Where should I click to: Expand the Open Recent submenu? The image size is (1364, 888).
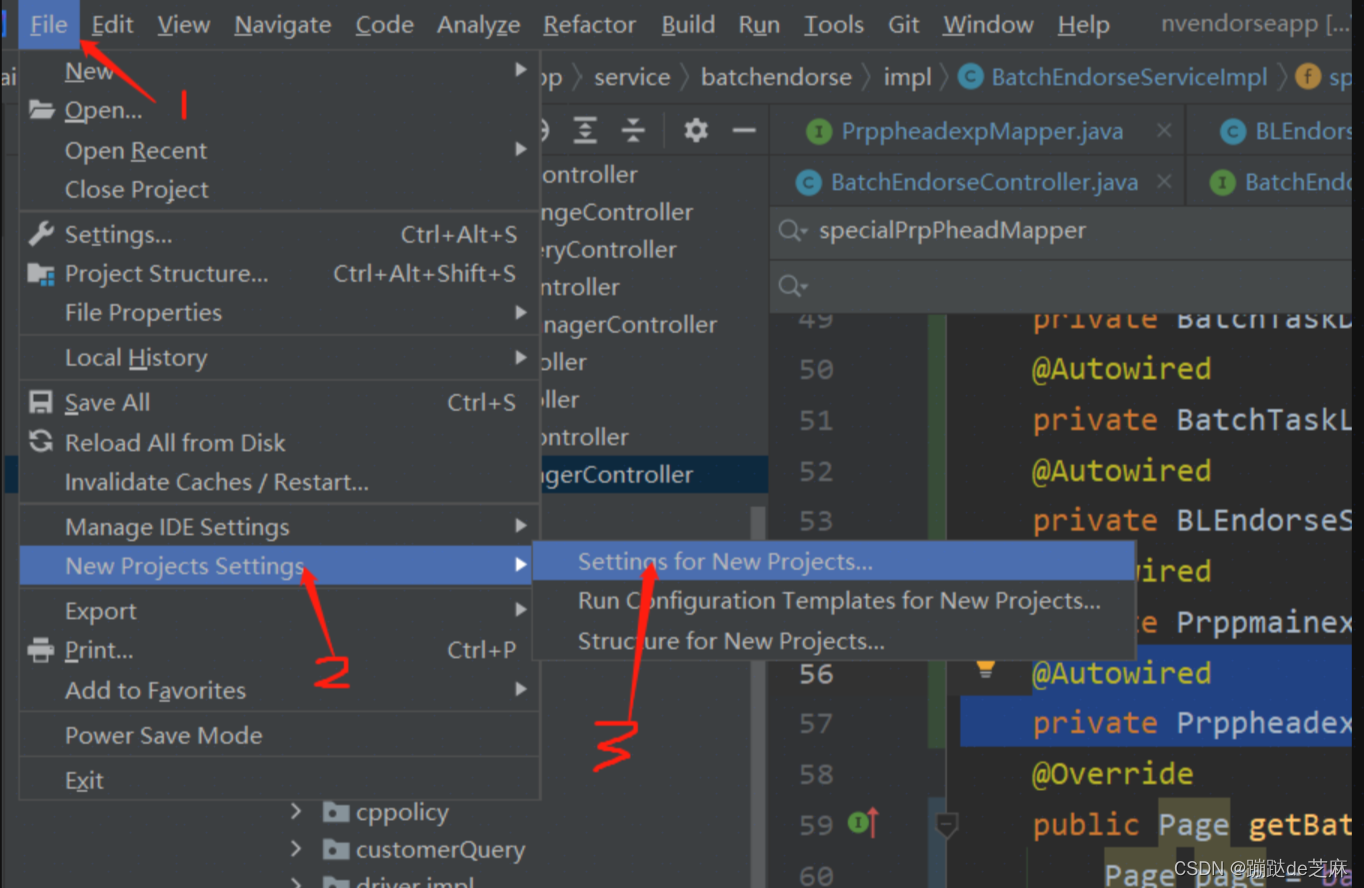(135, 150)
